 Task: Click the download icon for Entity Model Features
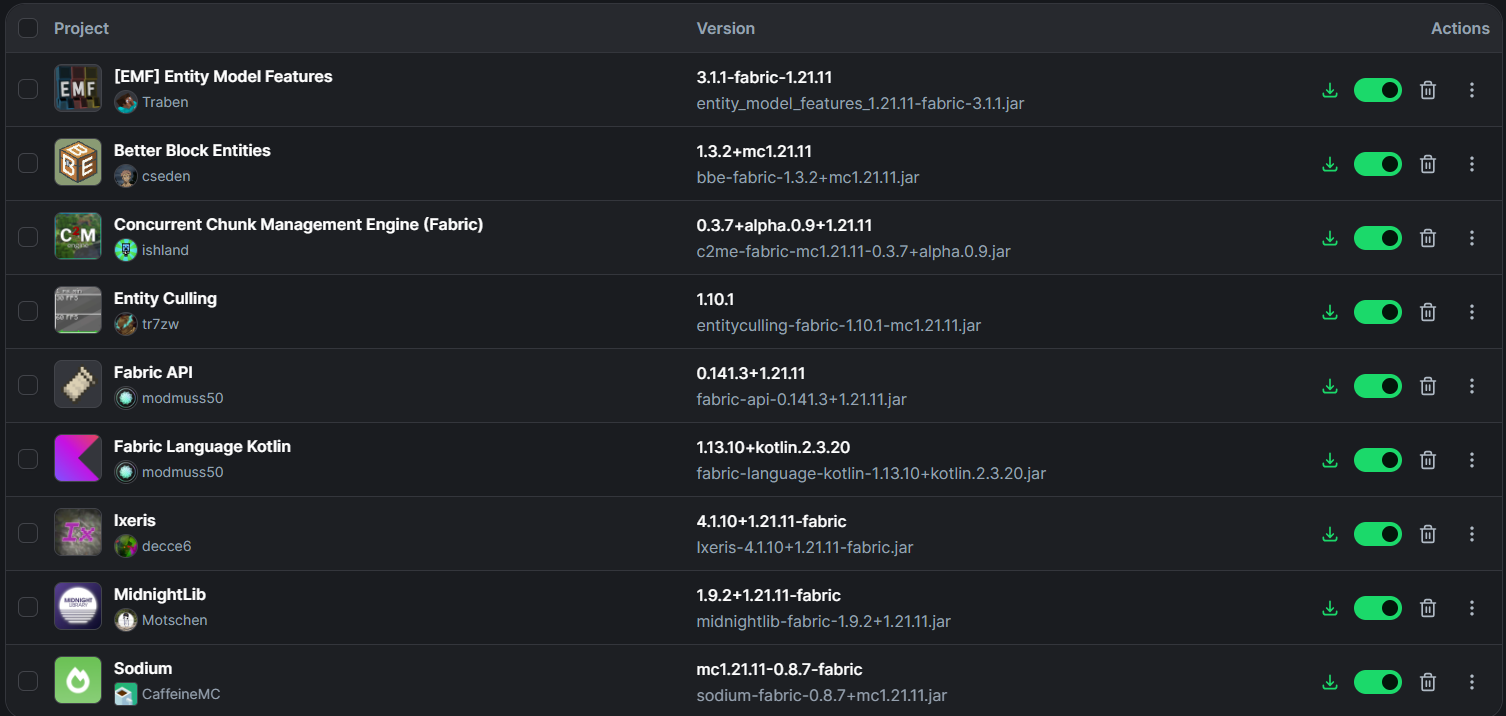(x=1329, y=90)
